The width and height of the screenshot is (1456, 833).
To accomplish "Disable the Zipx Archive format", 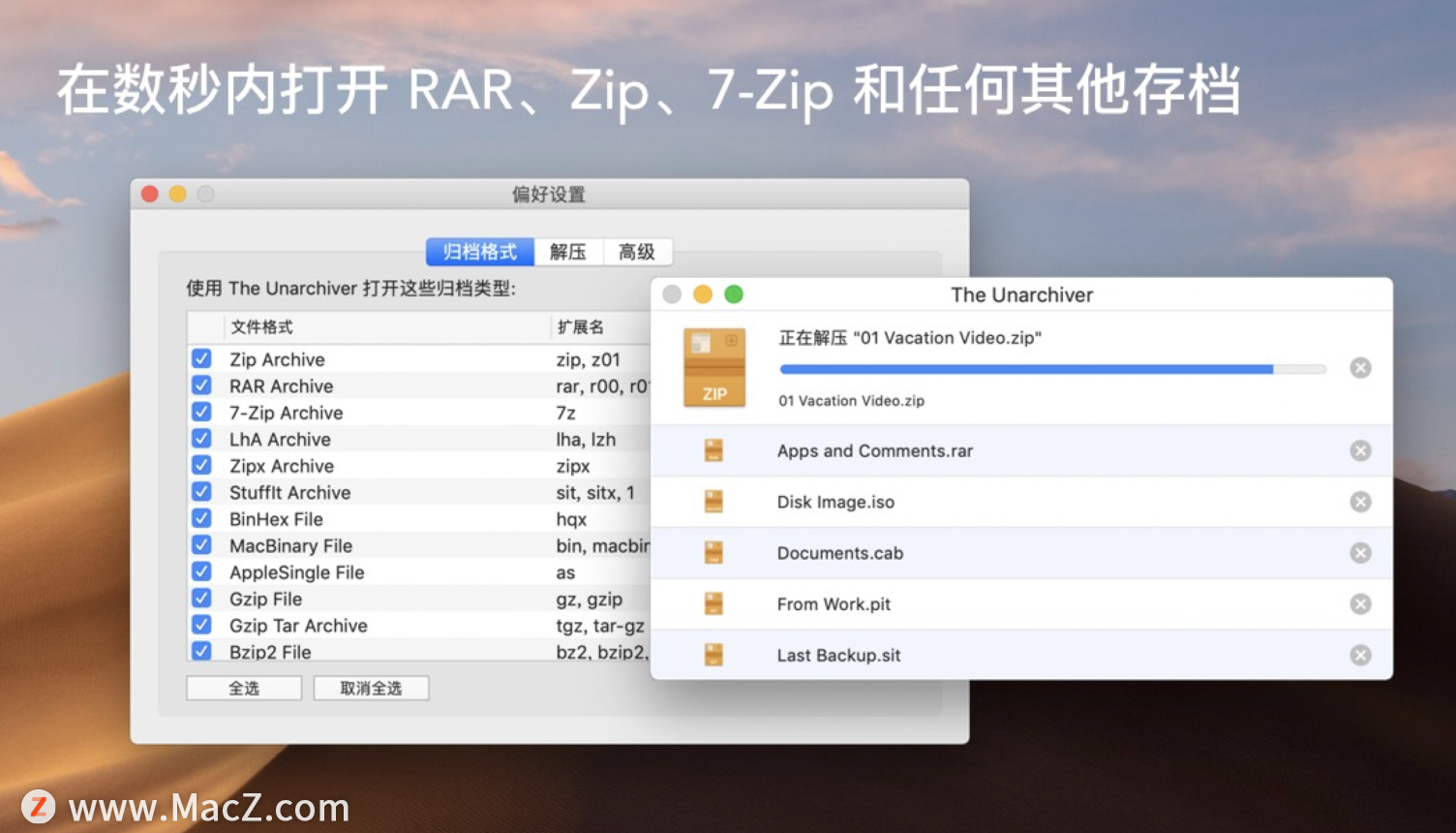I will (201, 465).
